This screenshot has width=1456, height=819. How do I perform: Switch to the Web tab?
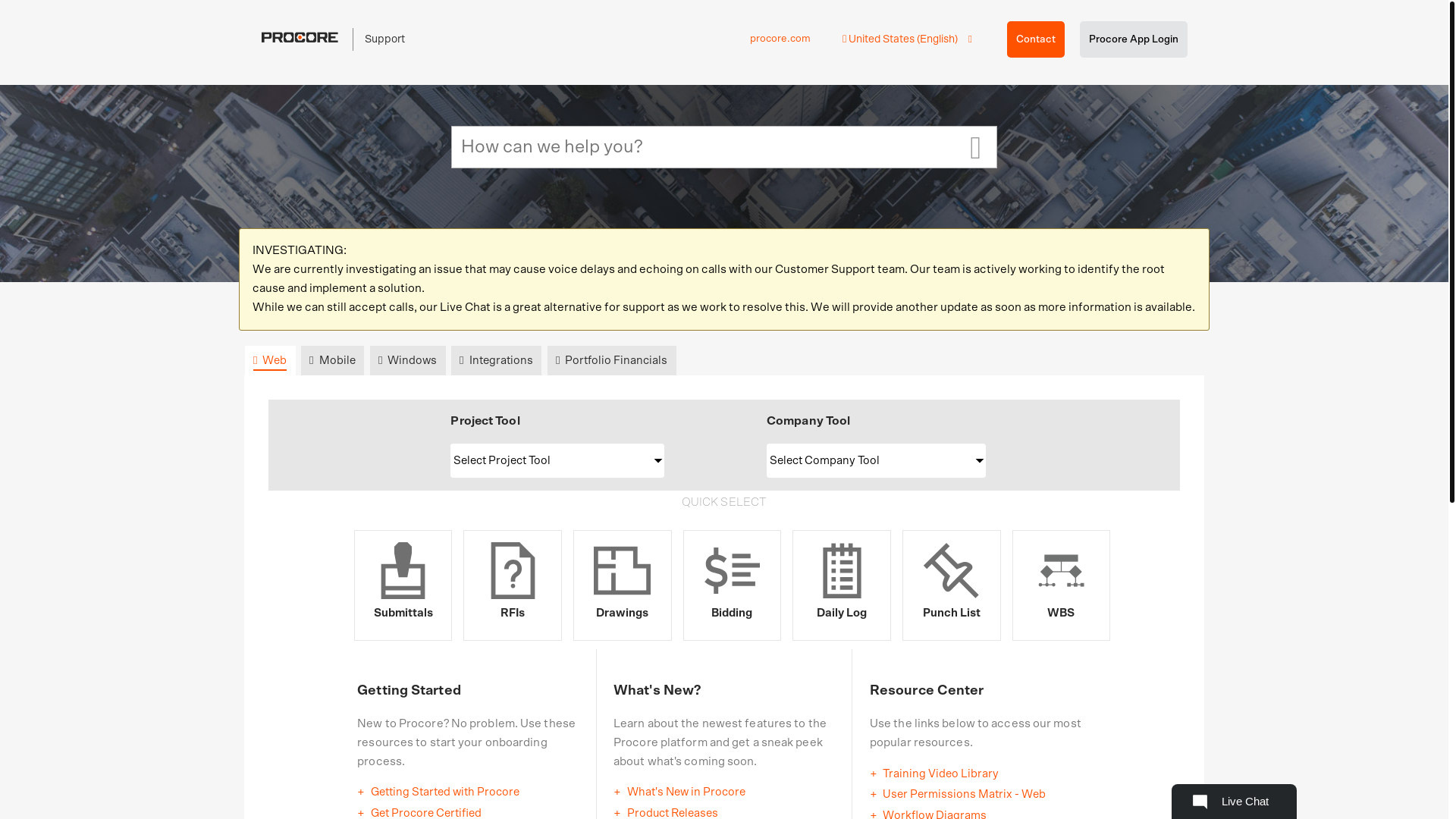click(270, 360)
